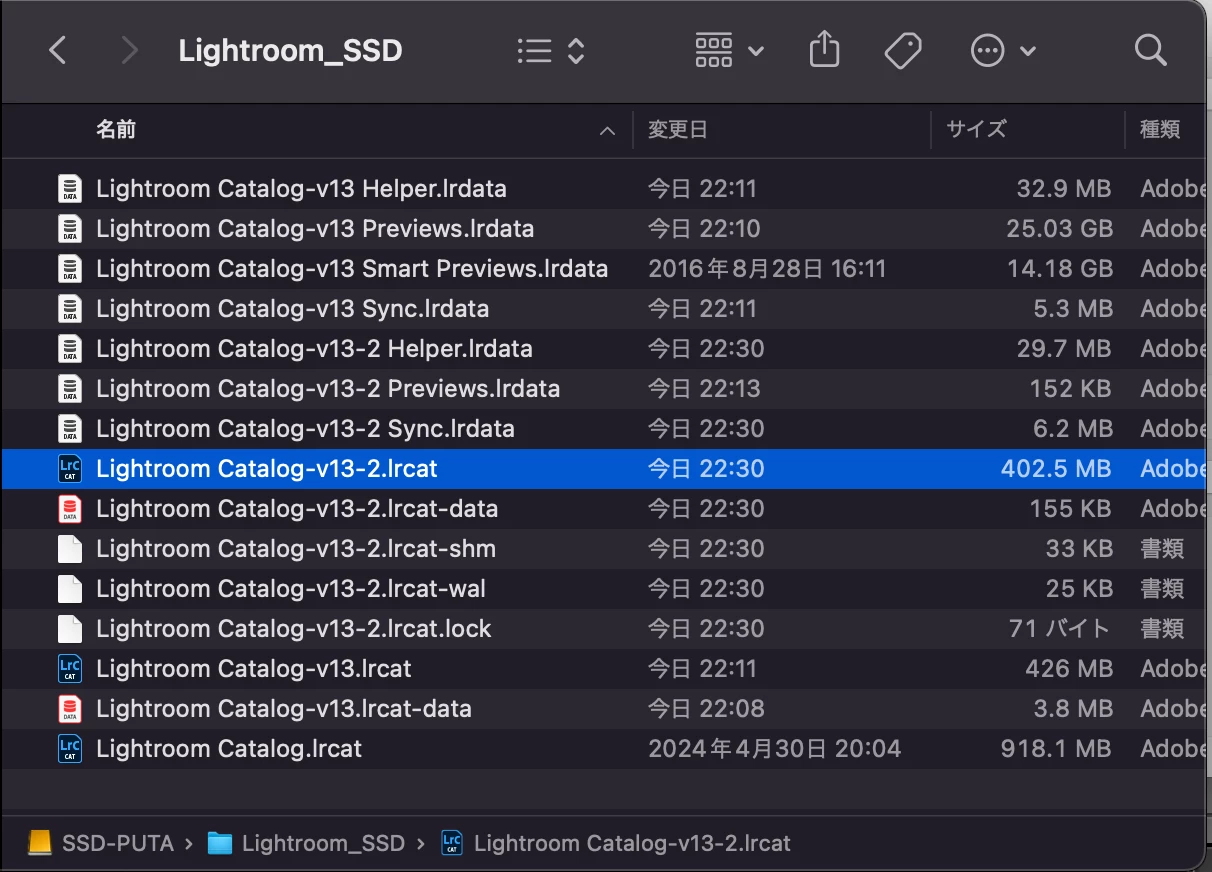Image resolution: width=1212 pixels, height=872 pixels.
Task: Click icon of Lightroom Catalog-v13 Sync.lrdata
Action: (x=70, y=309)
